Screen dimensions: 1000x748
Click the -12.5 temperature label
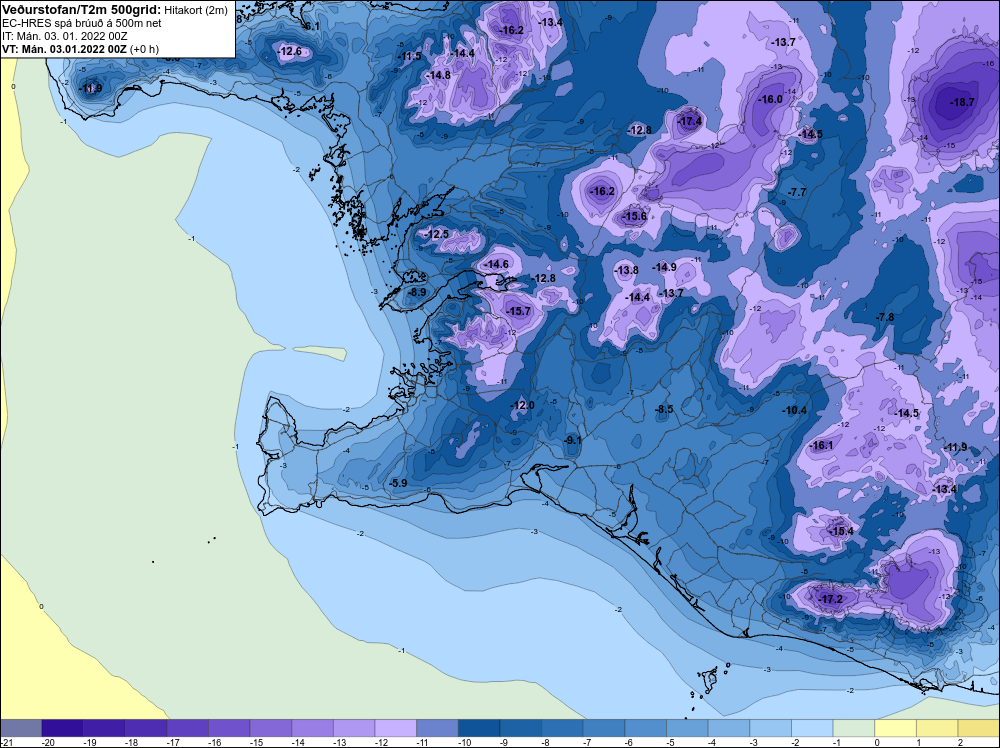[437, 234]
